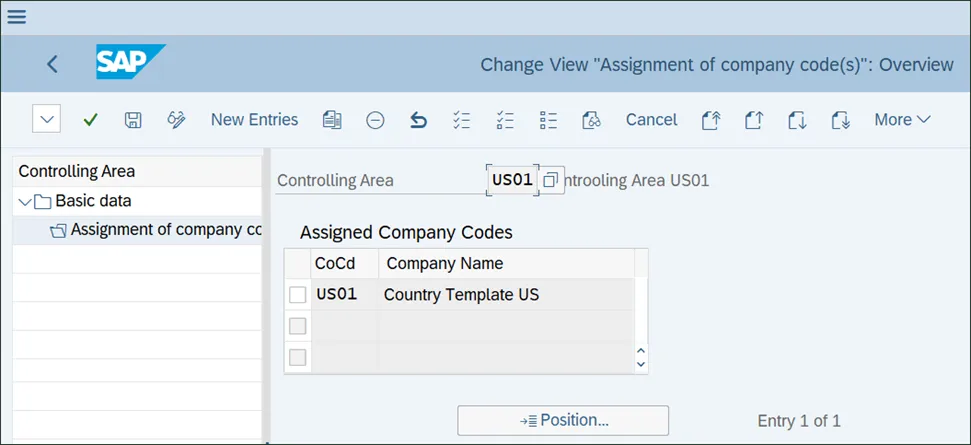Jump to the first page icon
This screenshot has width=971, height=445.
(711, 120)
